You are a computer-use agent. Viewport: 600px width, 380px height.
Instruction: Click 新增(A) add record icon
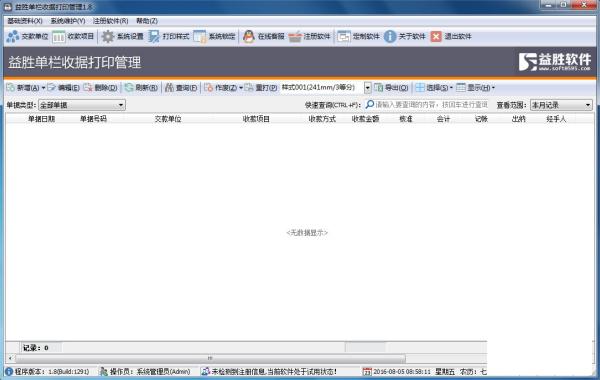11,88
